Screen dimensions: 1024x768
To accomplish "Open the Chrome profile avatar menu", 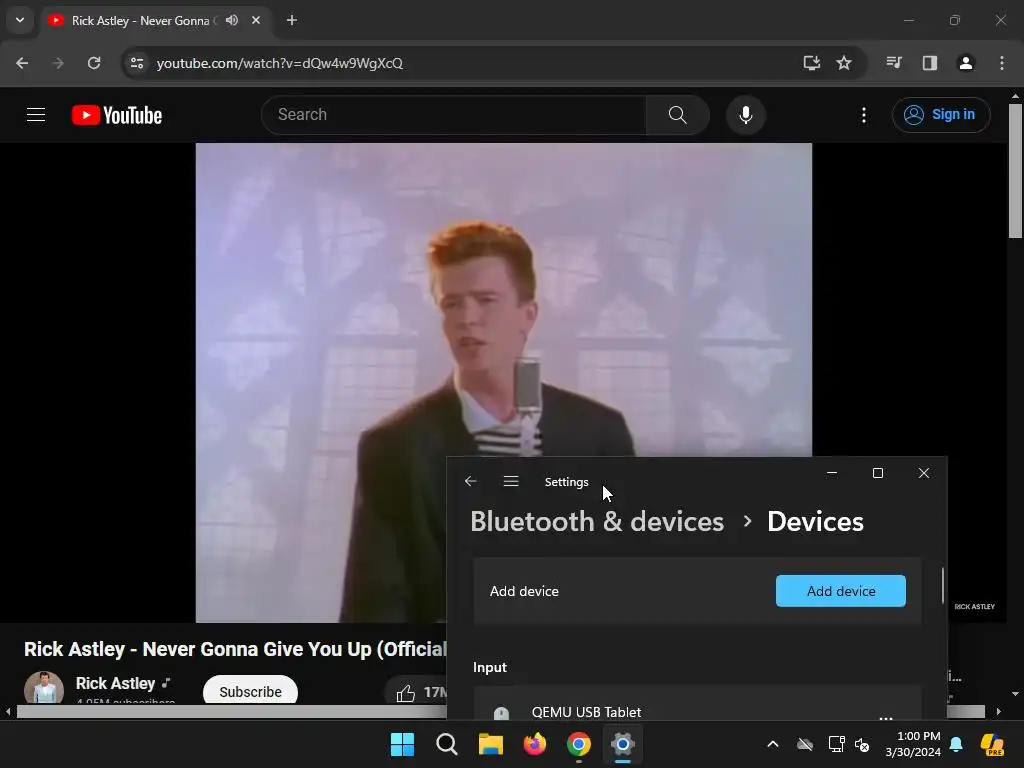I will pyautogui.click(x=966, y=63).
